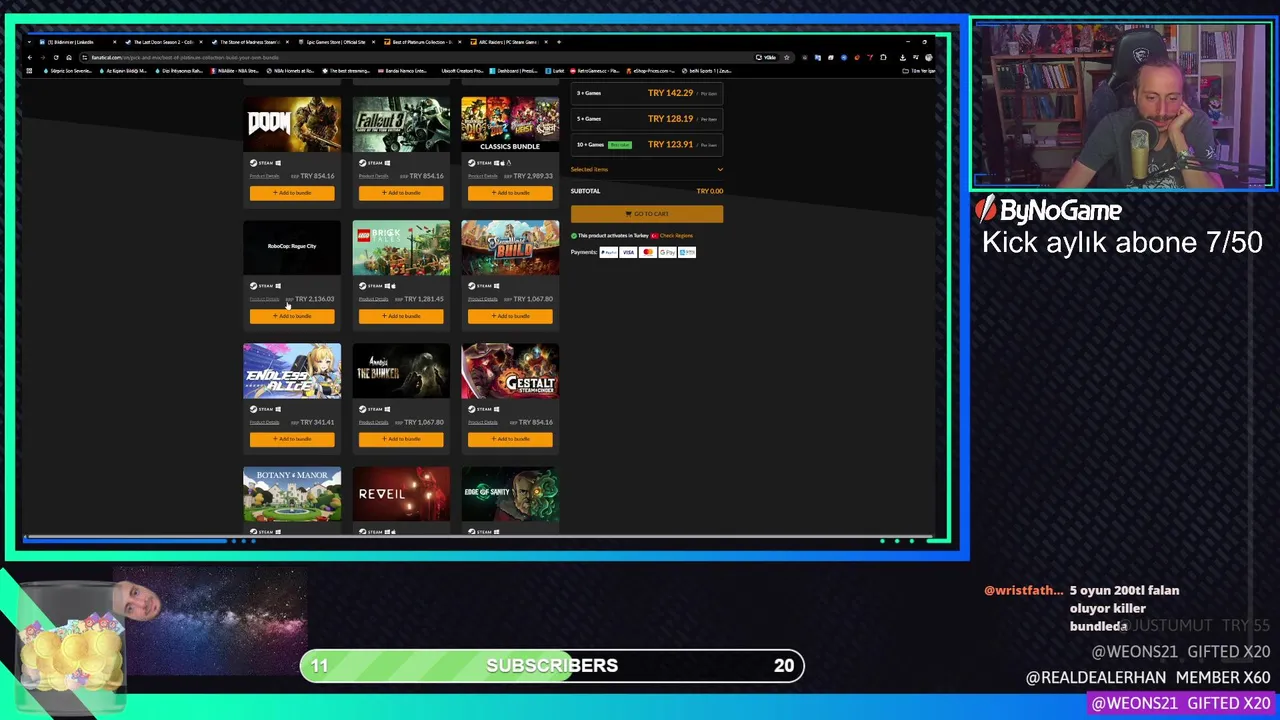Screen dimensions: 1280x720
Task: Open the Fallout 3 game thumbnail
Action: coord(401,124)
